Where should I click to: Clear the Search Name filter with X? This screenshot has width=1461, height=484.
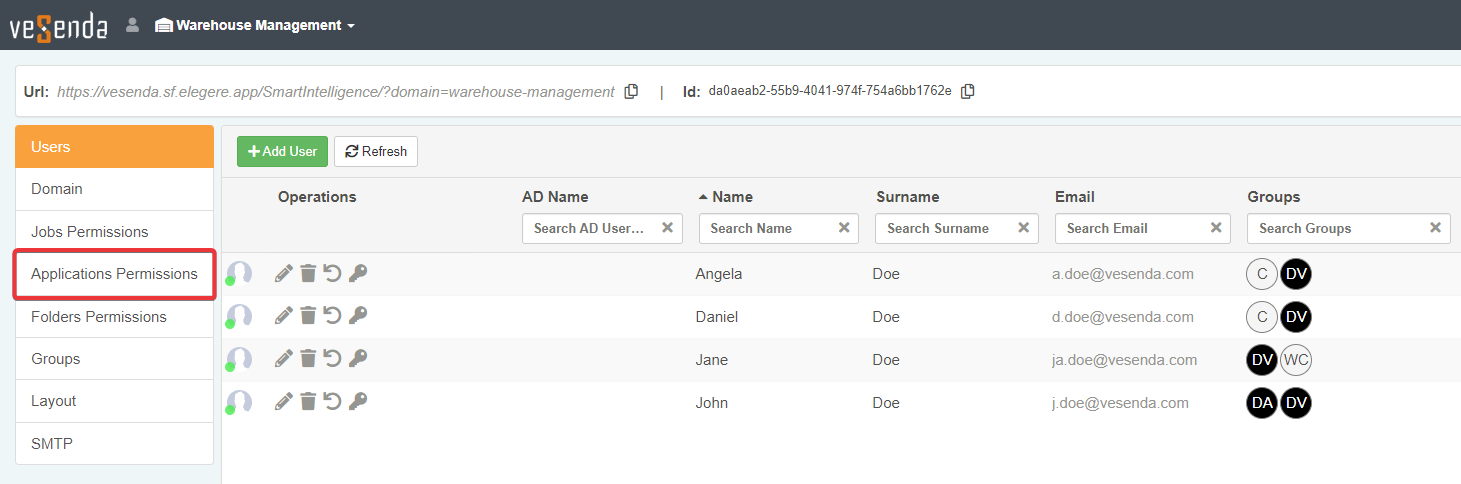844,228
